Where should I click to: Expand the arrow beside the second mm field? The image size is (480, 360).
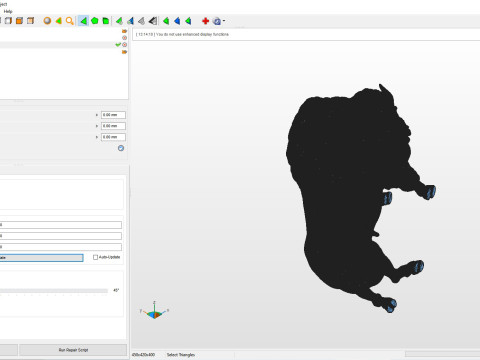(x=97, y=126)
